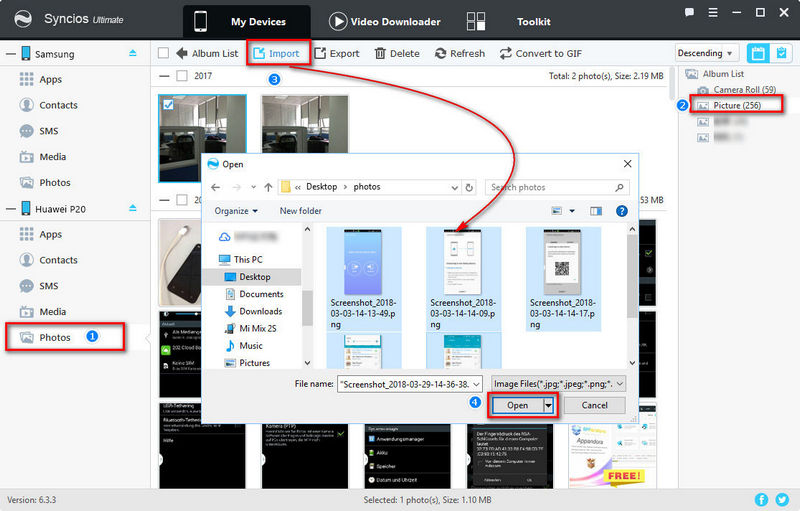Refresh the photos folder view
This screenshot has width=800, height=511.
[469, 187]
